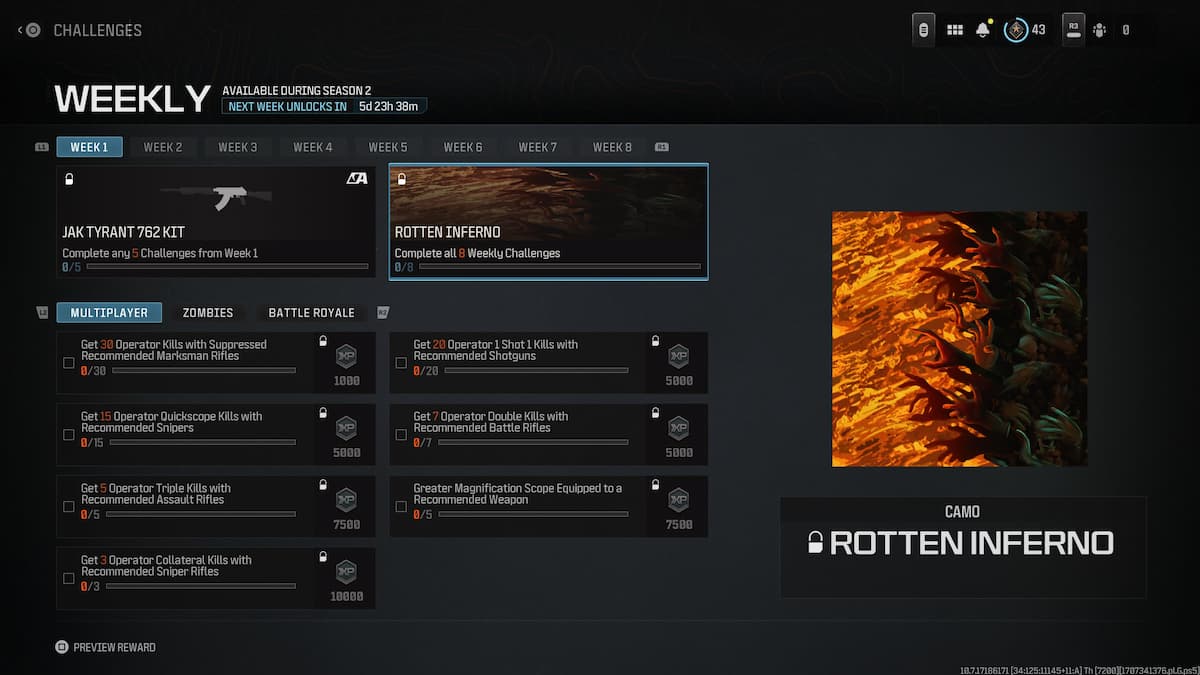Screen dimensions: 1200x675
Task: Check the Quickscope Kills challenge box
Action: [69, 435]
